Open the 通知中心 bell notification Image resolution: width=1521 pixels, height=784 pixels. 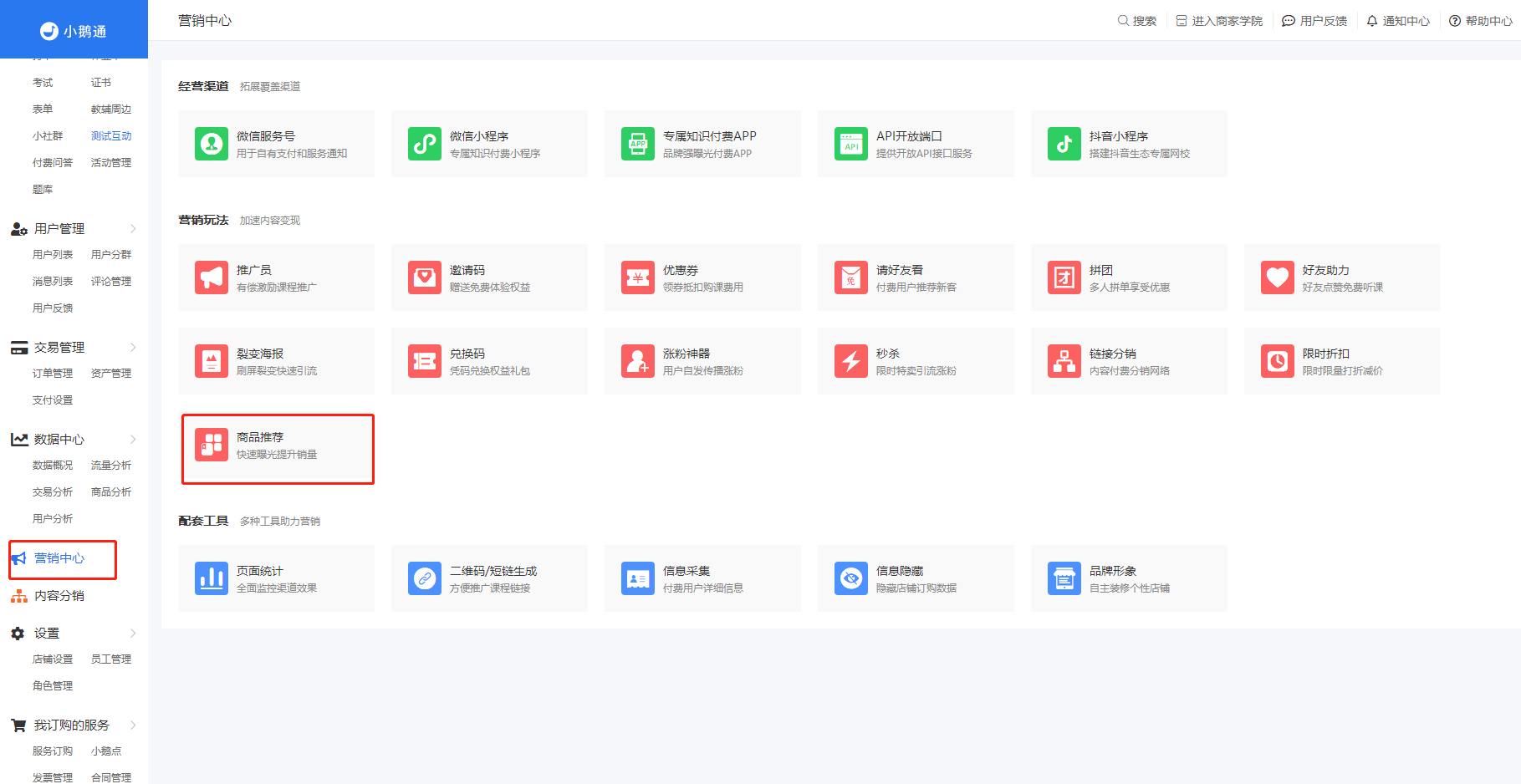click(1398, 21)
